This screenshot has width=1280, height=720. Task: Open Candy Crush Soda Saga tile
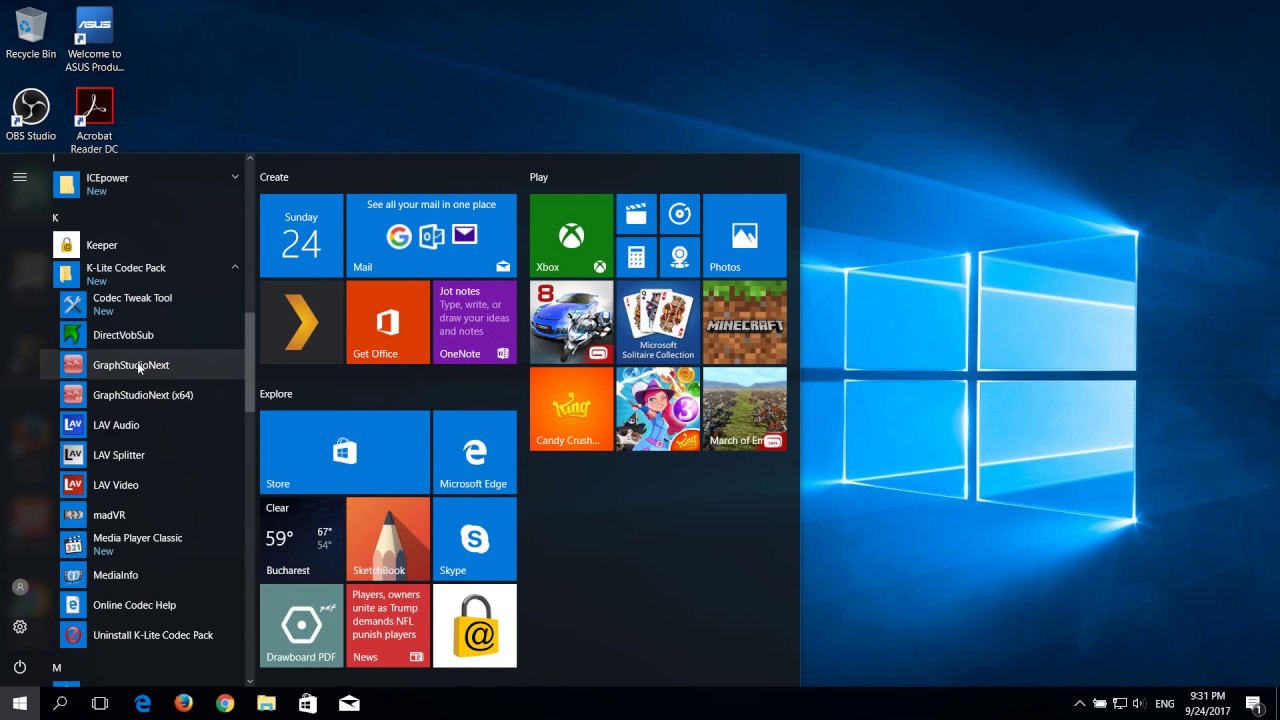571,409
